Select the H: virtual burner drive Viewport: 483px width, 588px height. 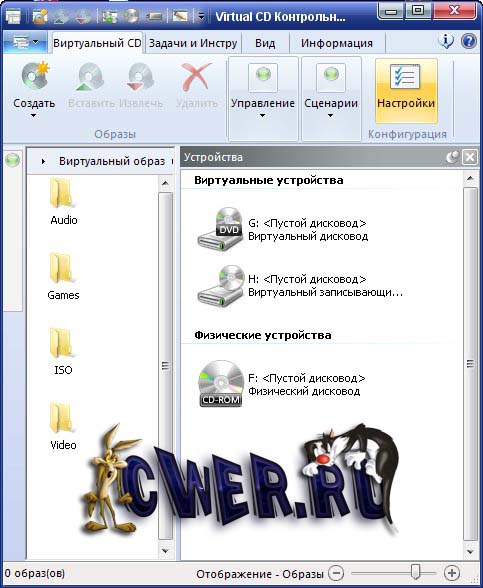click(300, 285)
